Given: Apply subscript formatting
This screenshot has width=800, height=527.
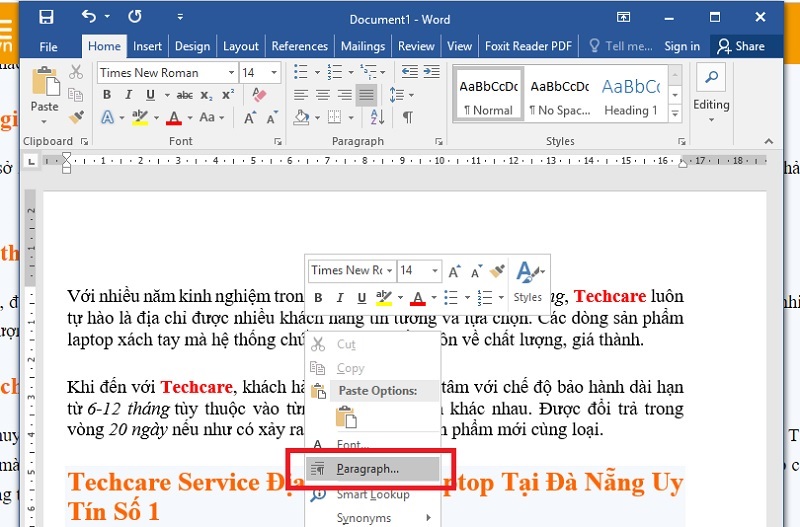Looking at the screenshot, I should click(x=206, y=95).
